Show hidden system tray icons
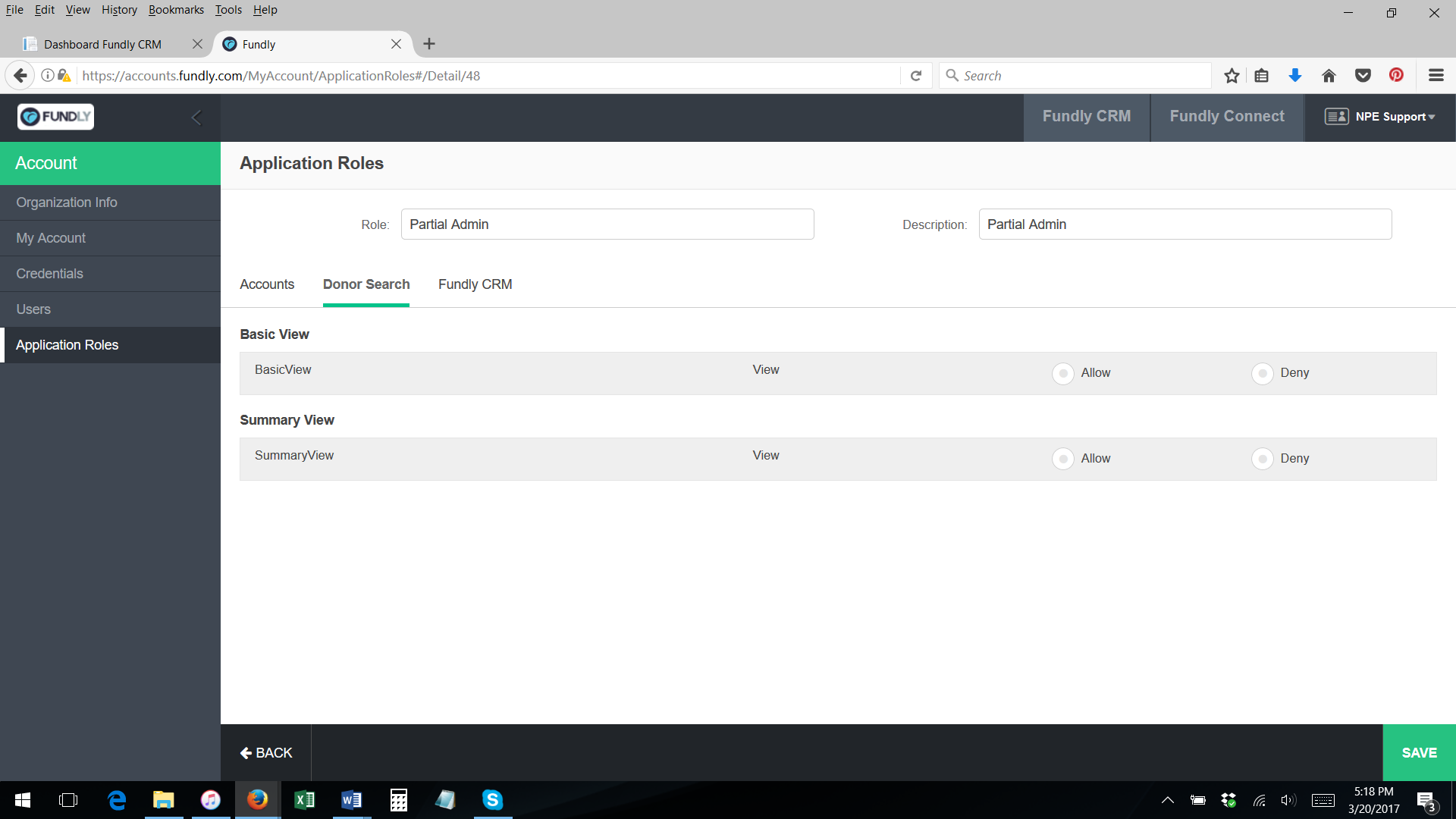 coord(1168,800)
